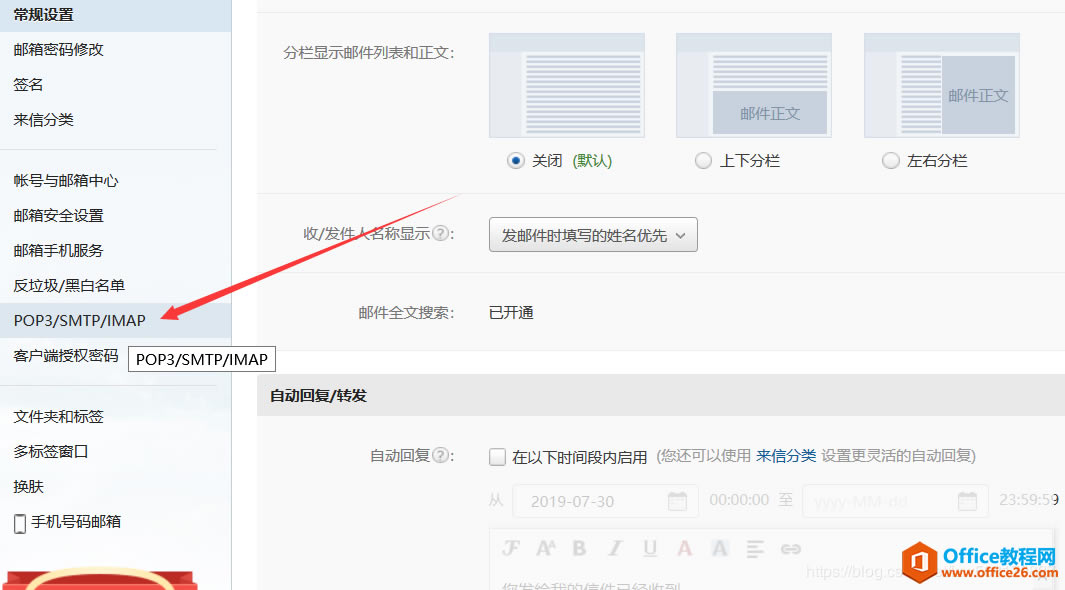Insert a hyperlink using the chain icon
The image size is (1065, 590).
(790, 548)
